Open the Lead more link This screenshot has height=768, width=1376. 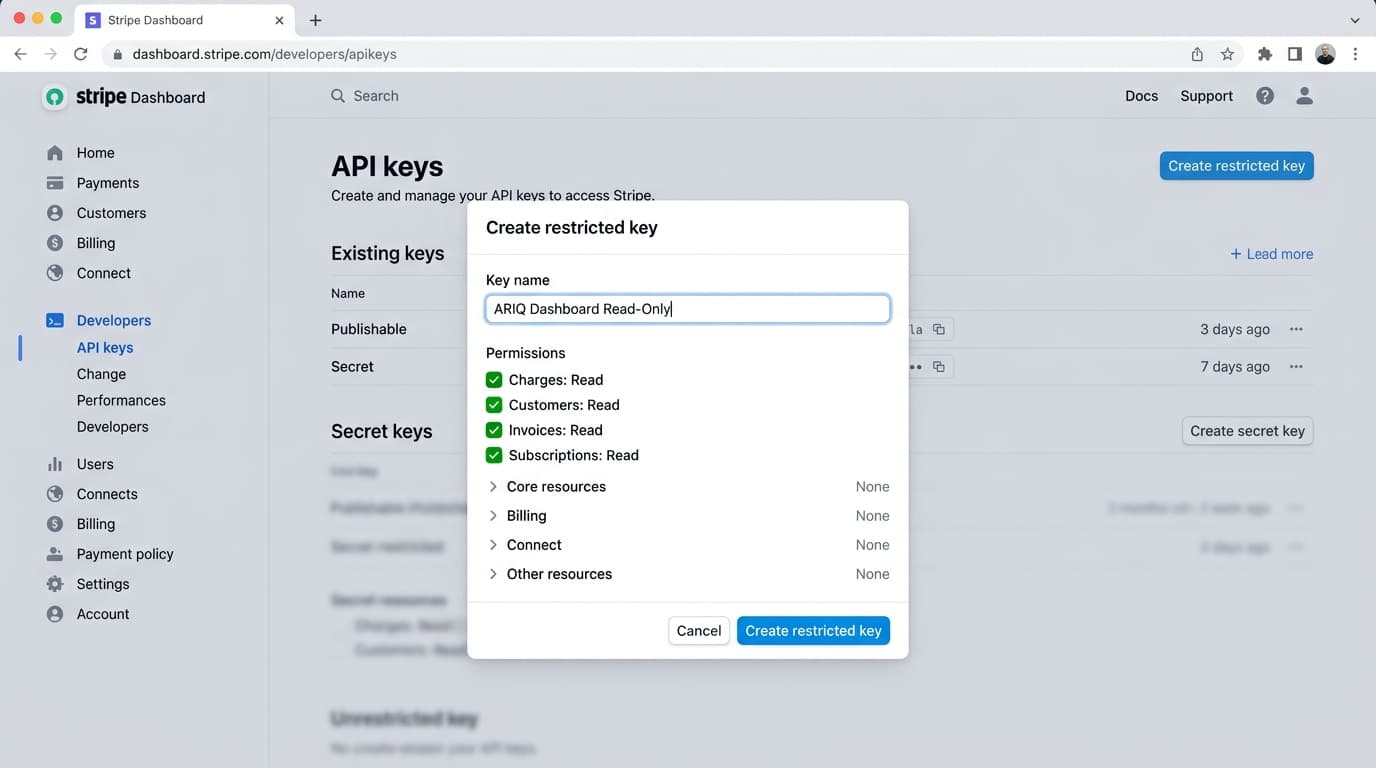click(1271, 254)
